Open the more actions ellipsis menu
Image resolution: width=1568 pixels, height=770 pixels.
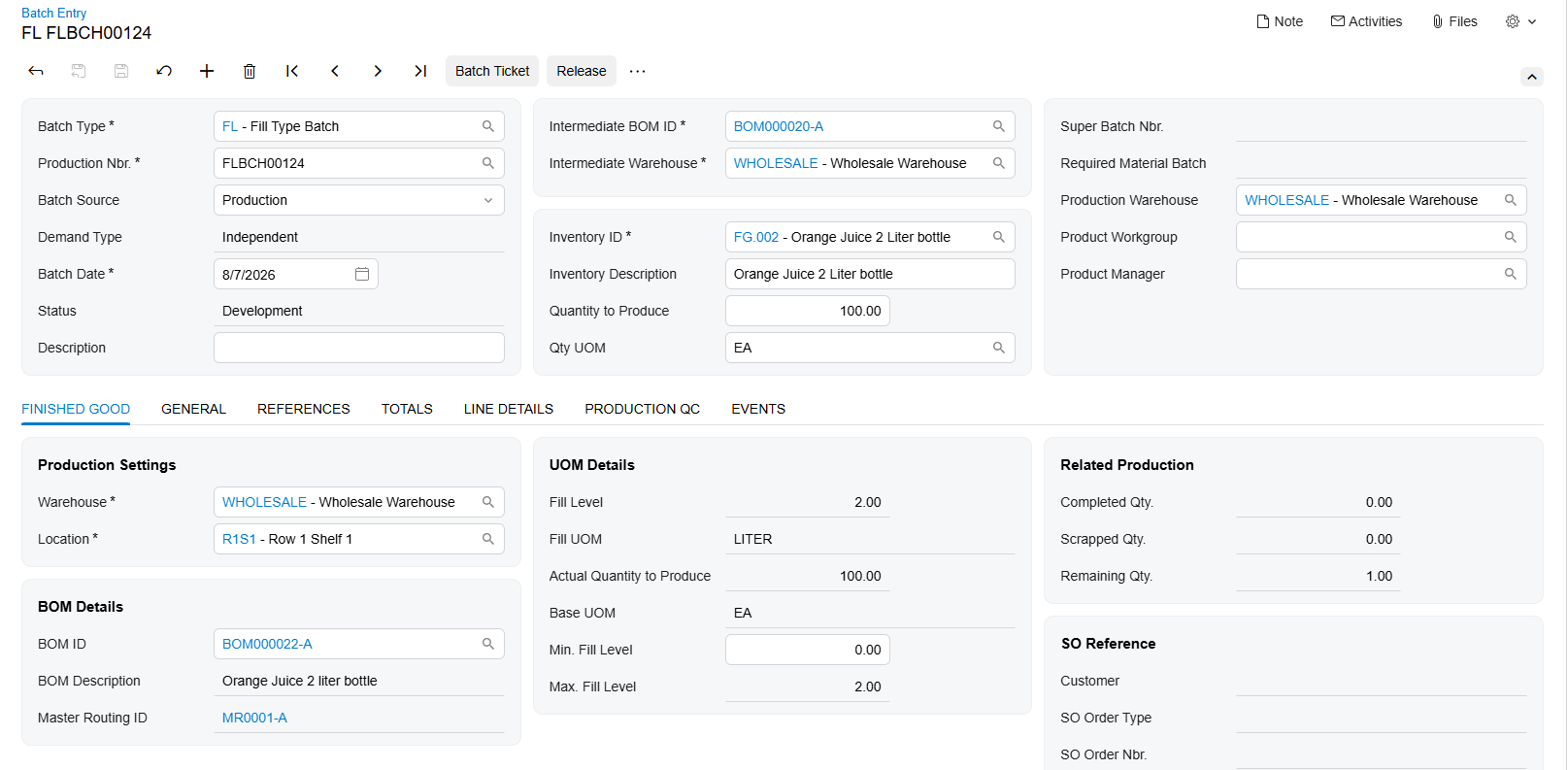pos(637,71)
